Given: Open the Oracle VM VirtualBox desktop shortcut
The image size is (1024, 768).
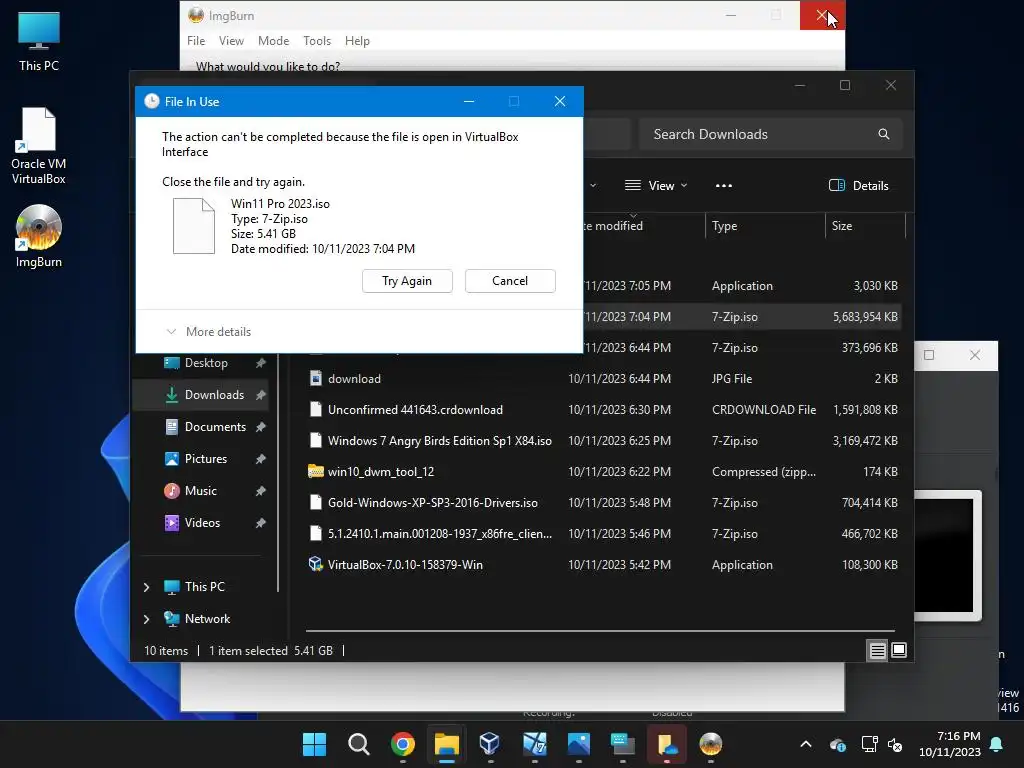Looking at the screenshot, I should coord(39,146).
